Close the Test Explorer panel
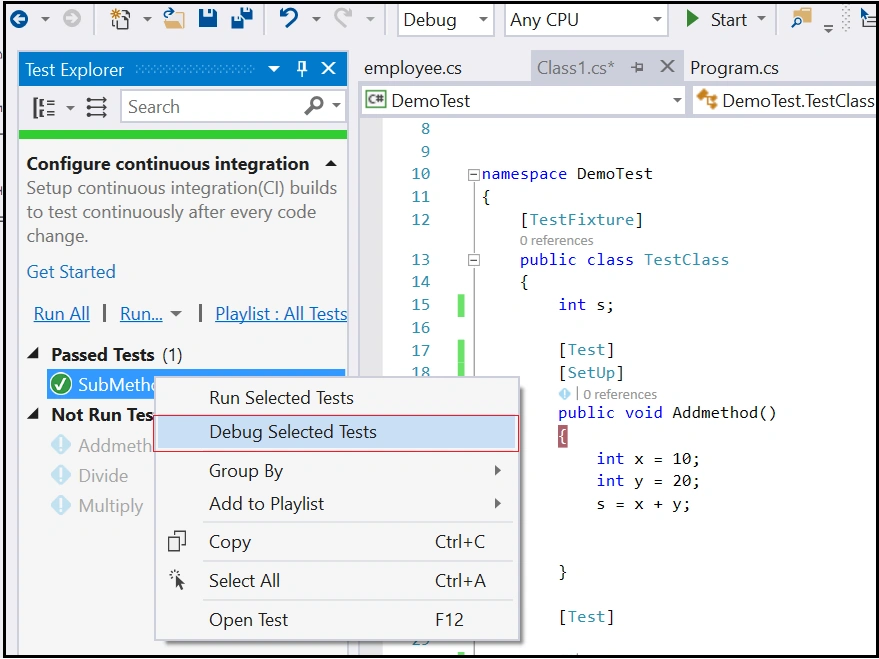The image size is (879, 659). pyautogui.click(x=329, y=69)
